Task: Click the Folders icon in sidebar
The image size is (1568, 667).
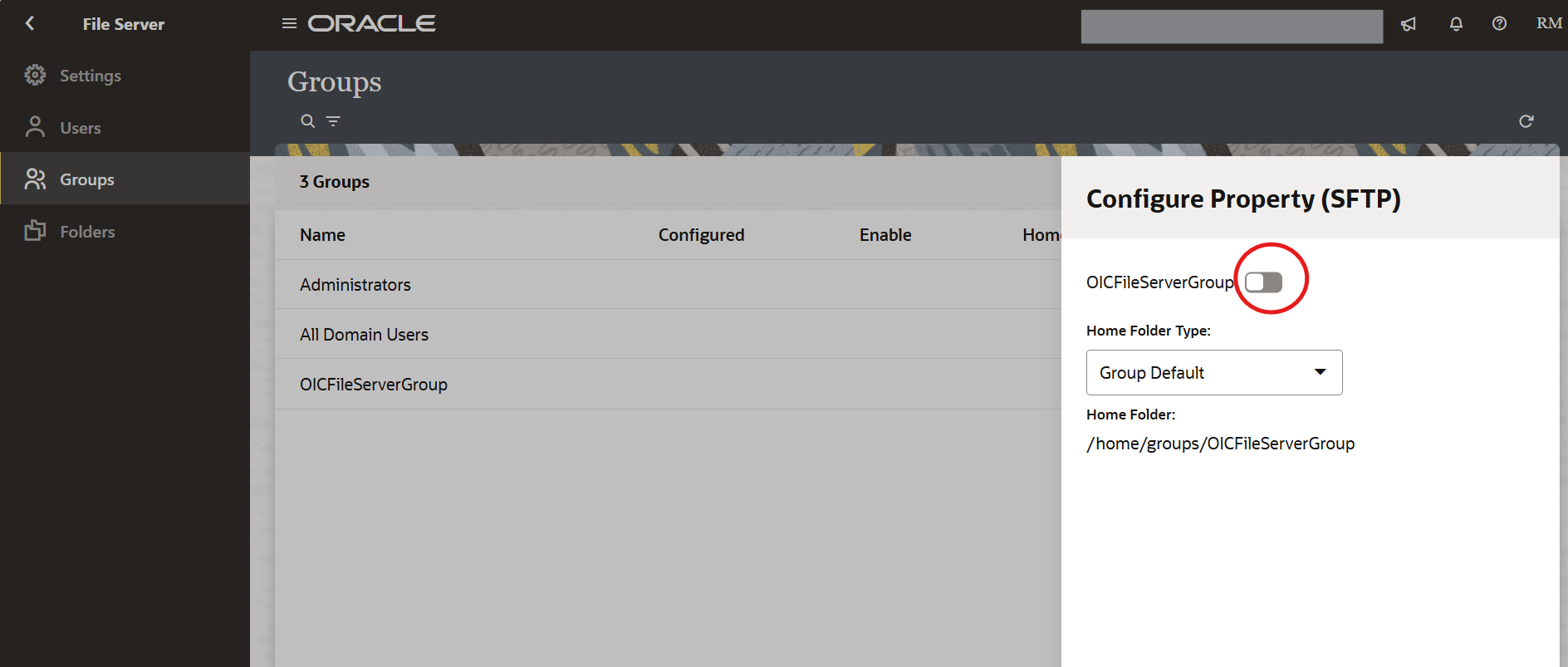Action: pos(35,231)
